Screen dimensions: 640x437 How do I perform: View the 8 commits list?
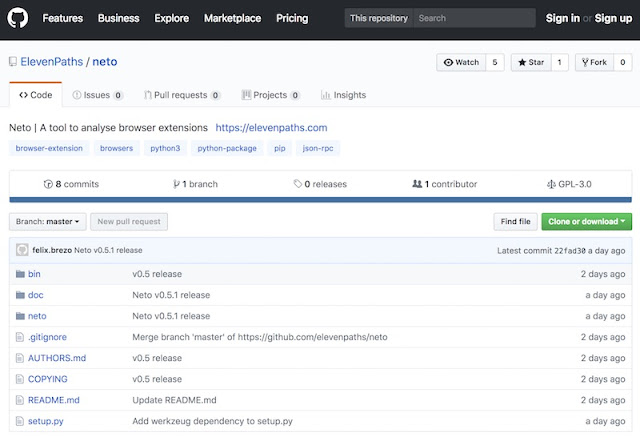pyautogui.click(x=71, y=184)
